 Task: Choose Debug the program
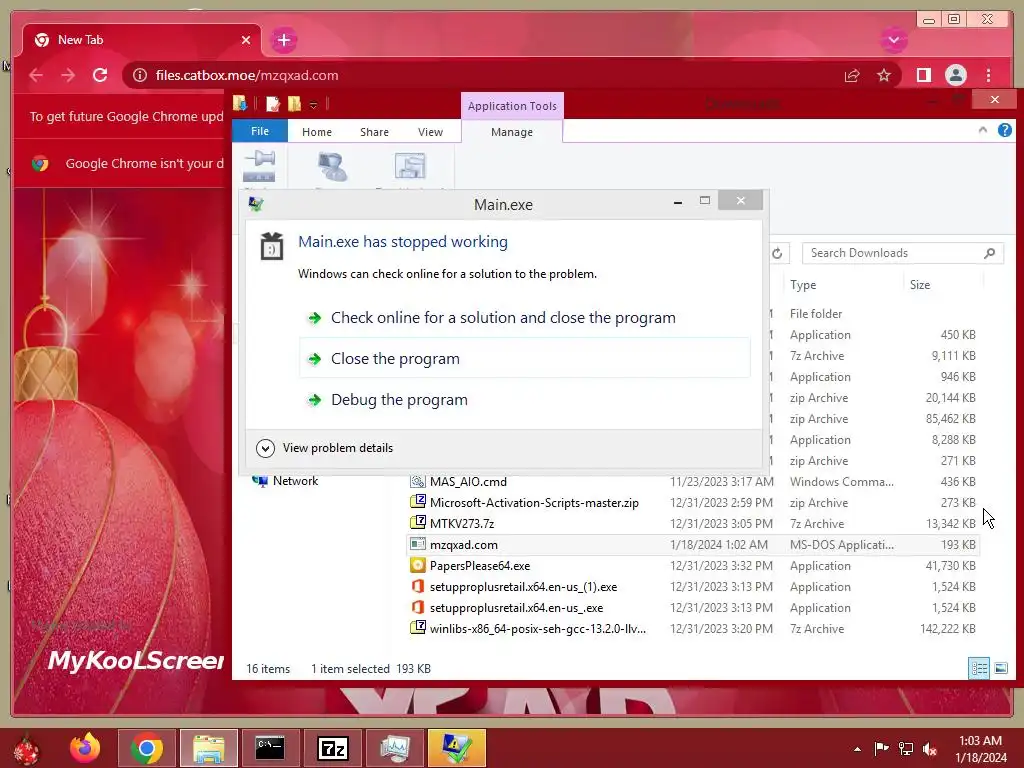(524, 400)
